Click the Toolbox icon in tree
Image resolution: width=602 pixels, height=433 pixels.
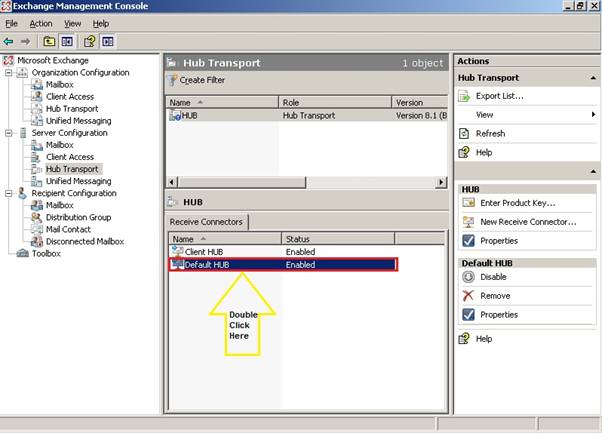(x=23, y=253)
